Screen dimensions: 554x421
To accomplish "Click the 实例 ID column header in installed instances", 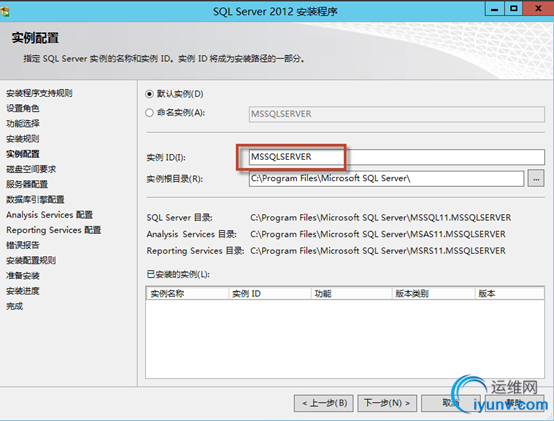I will (x=270, y=293).
